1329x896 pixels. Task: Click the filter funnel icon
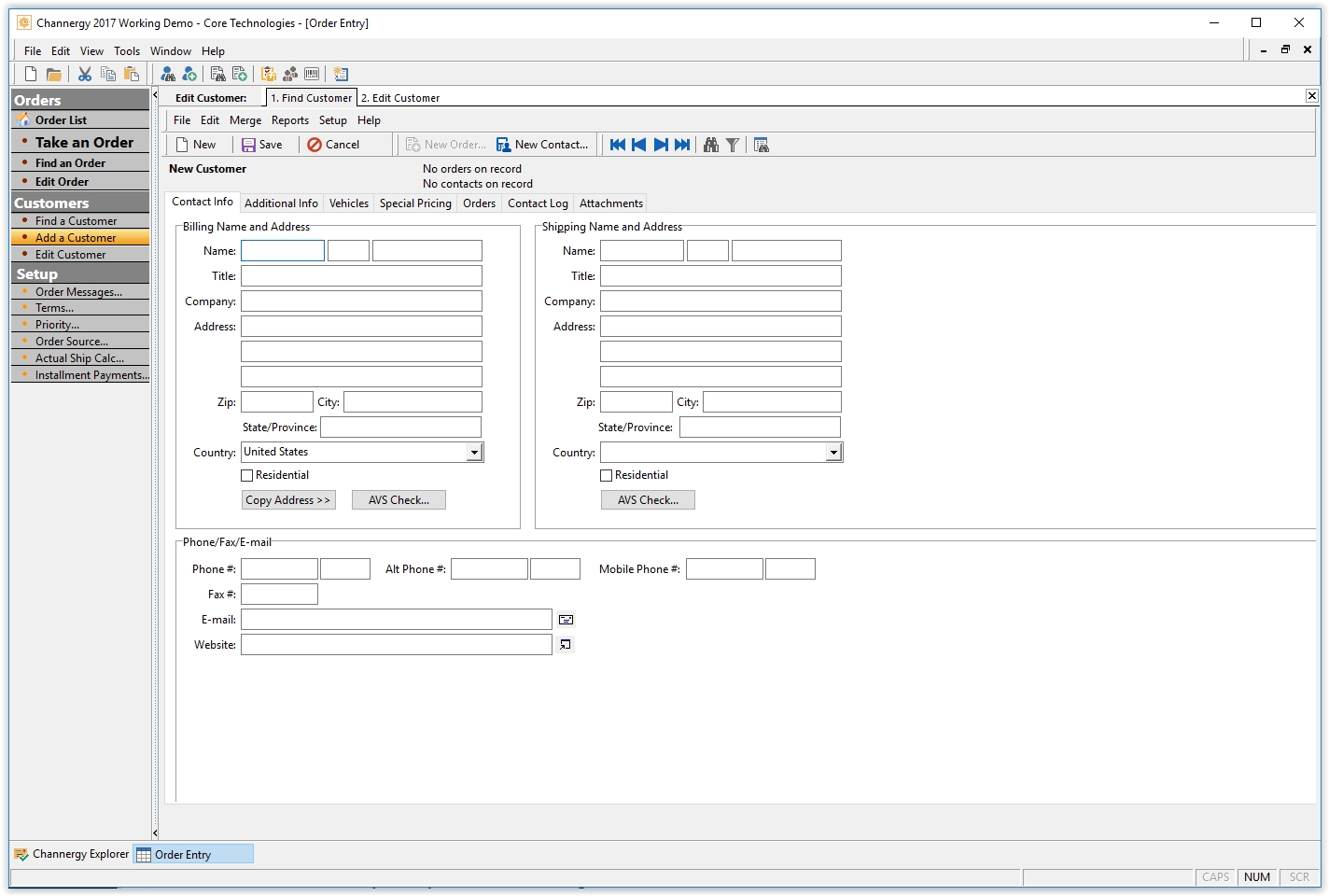733,145
